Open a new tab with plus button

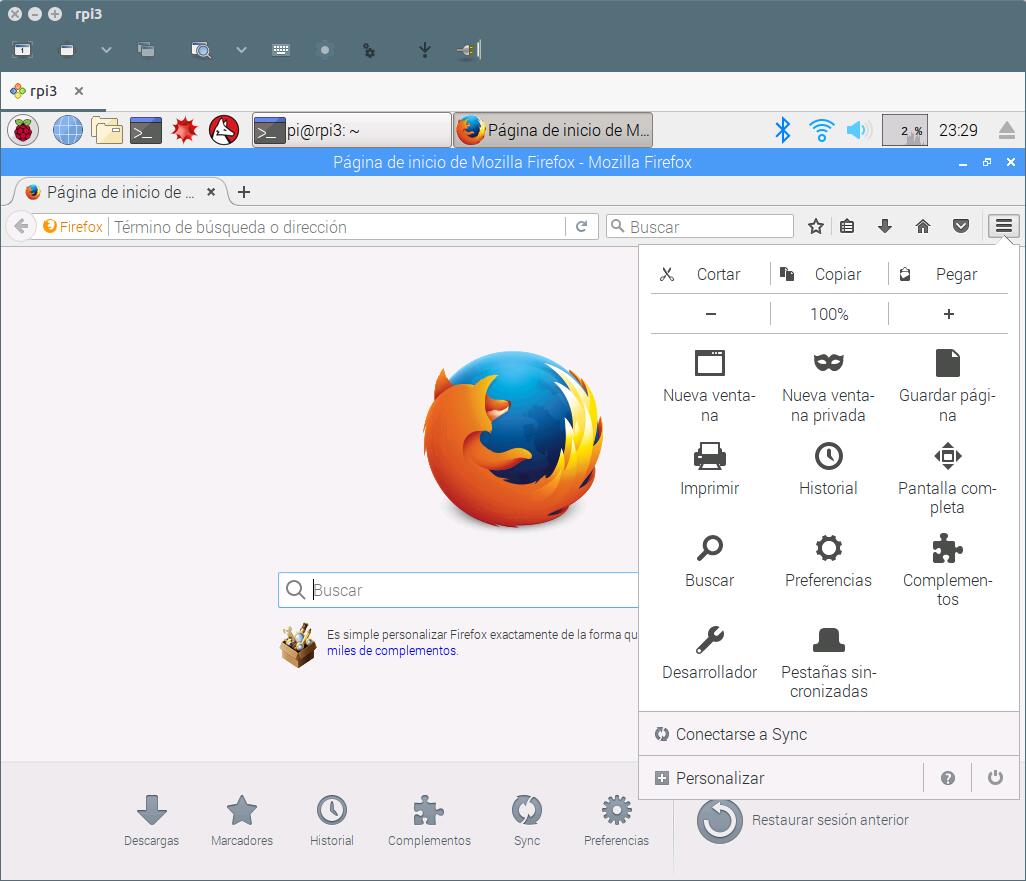coord(244,192)
